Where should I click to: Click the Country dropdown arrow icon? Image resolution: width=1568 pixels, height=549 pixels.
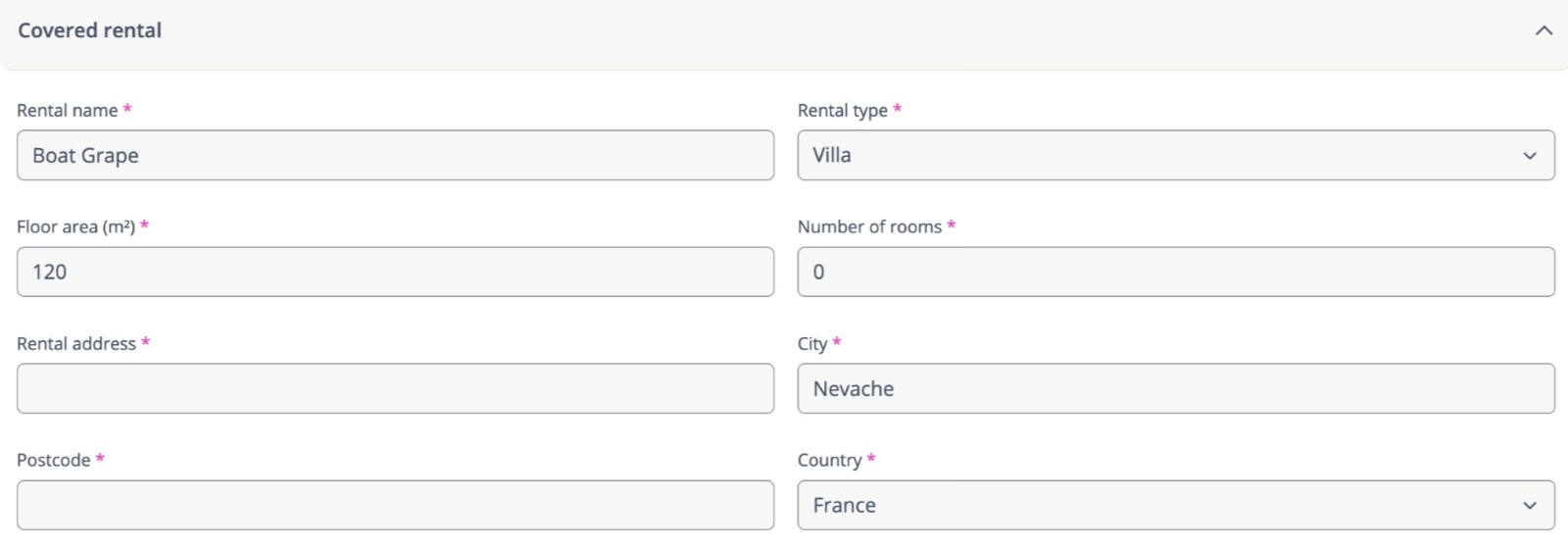[x=1530, y=506]
